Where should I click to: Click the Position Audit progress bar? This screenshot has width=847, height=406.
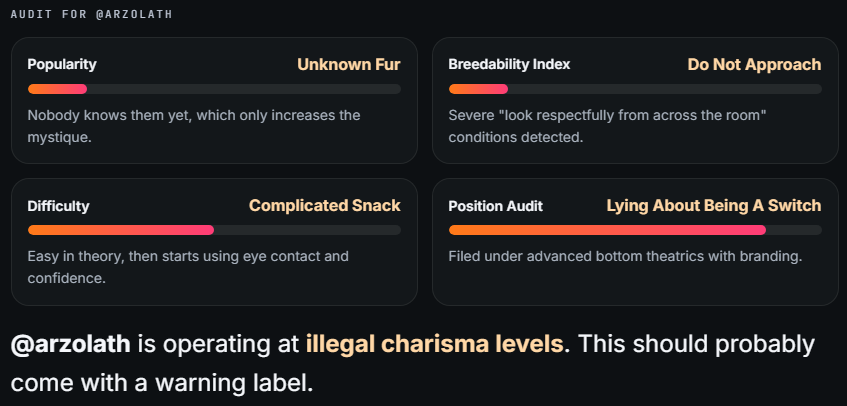pyautogui.click(x=635, y=230)
